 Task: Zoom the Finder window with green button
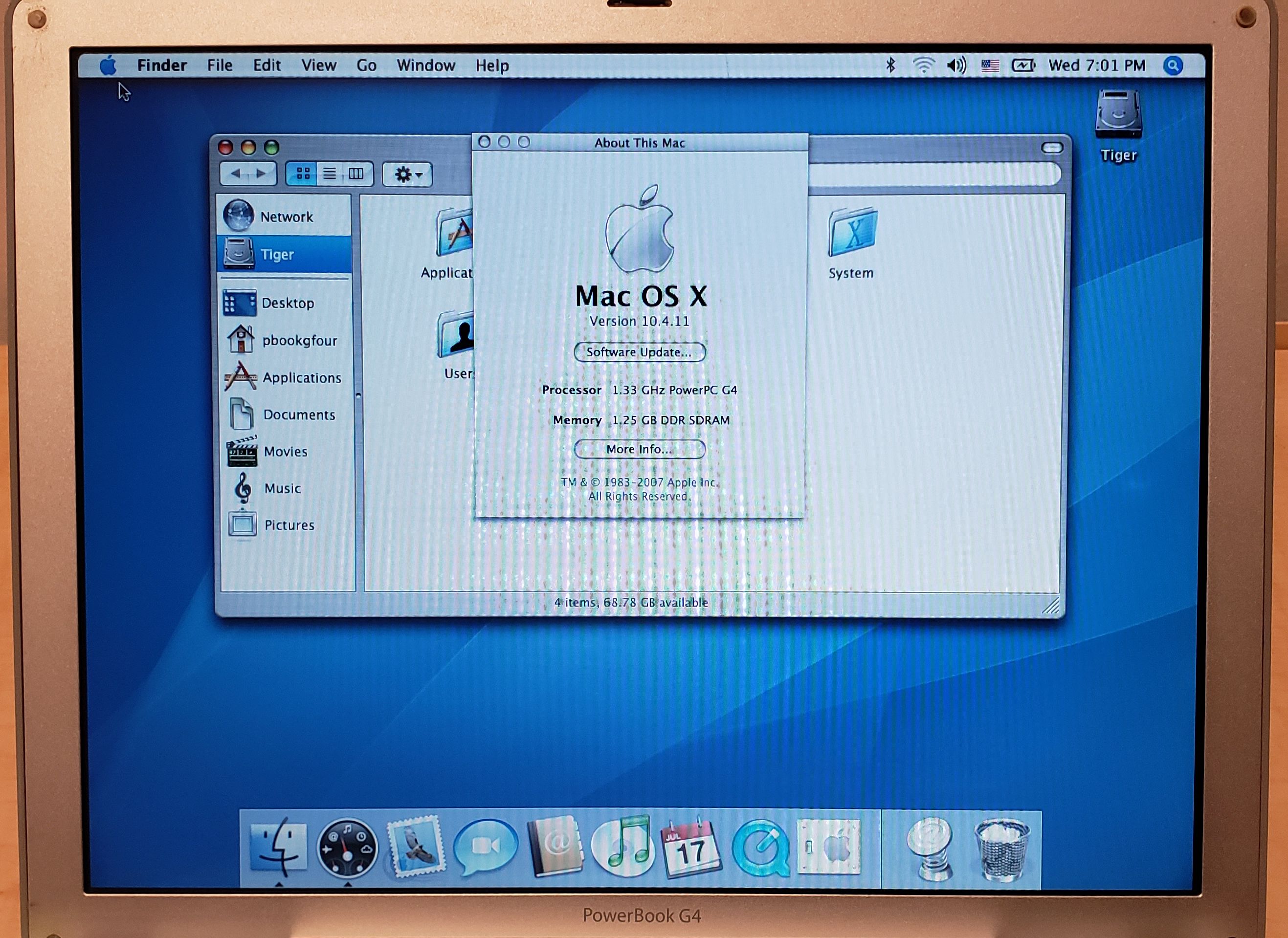tap(272, 148)
